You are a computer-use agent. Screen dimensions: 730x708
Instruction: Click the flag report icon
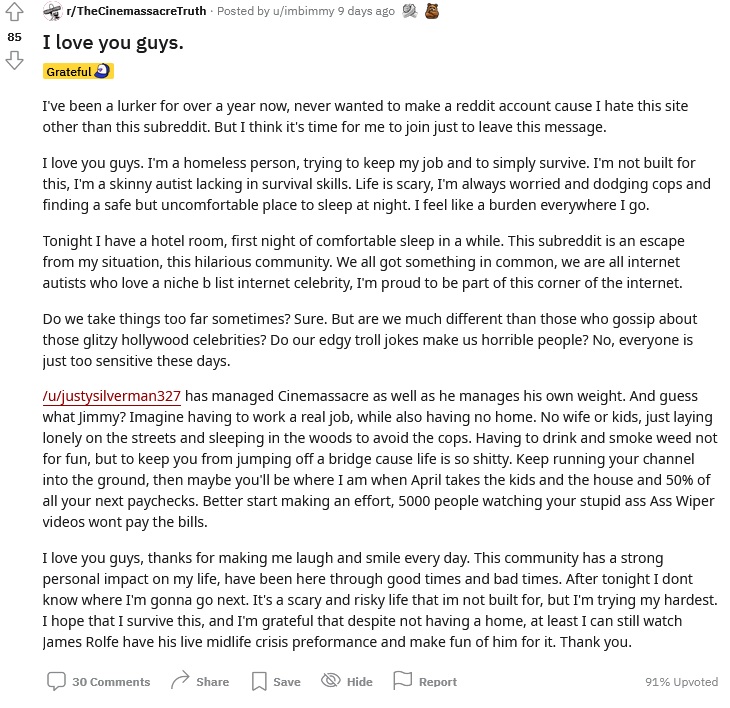[402, 680]
